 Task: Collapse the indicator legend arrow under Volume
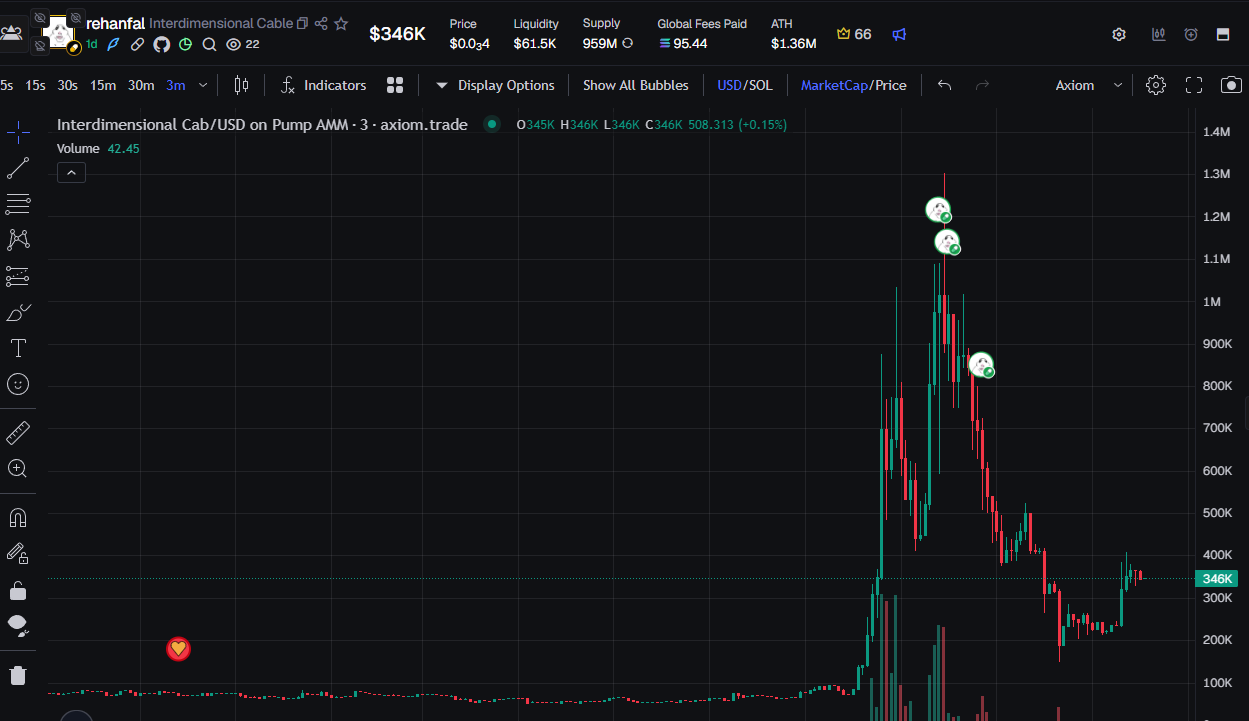click(x=71, y=173)
